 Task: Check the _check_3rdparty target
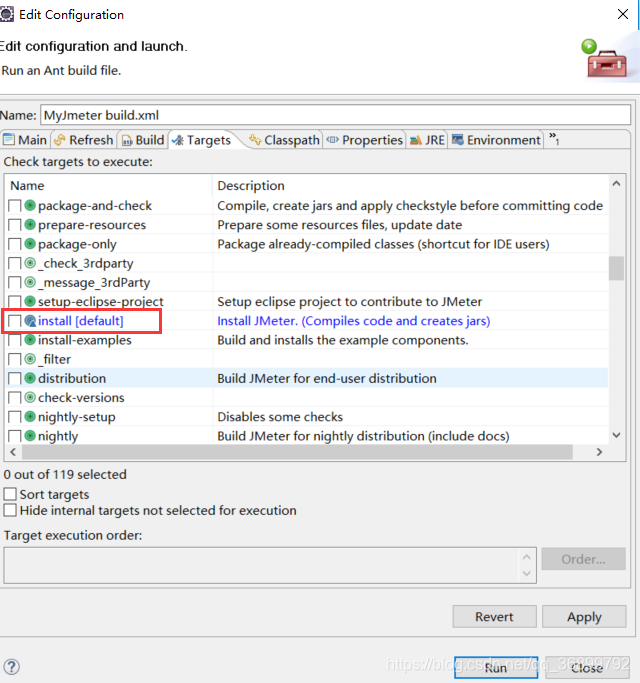15,263
